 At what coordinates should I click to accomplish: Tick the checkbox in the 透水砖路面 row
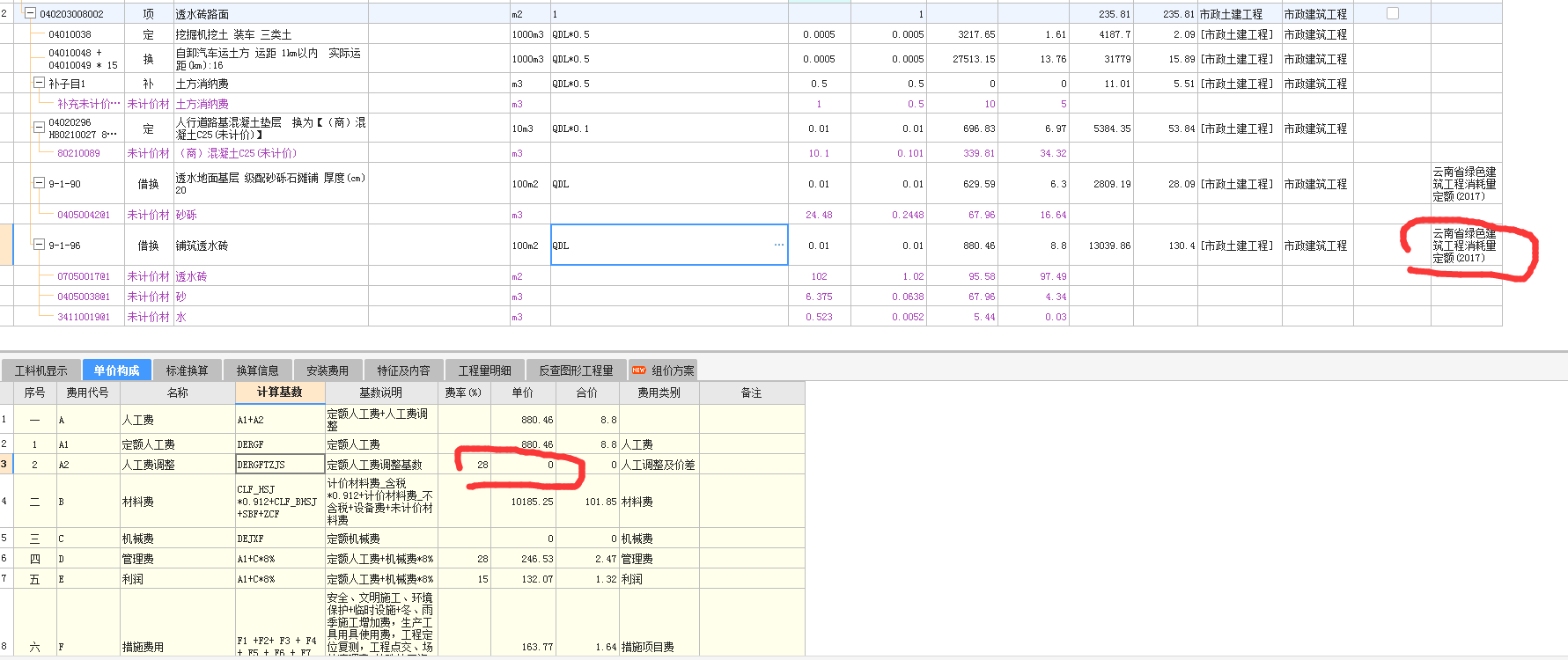click(x=1392, y=13)
